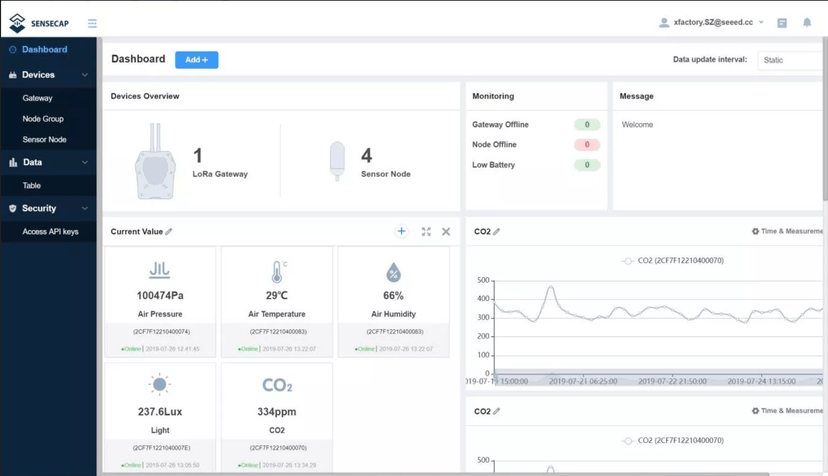Collapse the Data menu chevron
Viewport: 828px width, 476px height.
[85, 163]
